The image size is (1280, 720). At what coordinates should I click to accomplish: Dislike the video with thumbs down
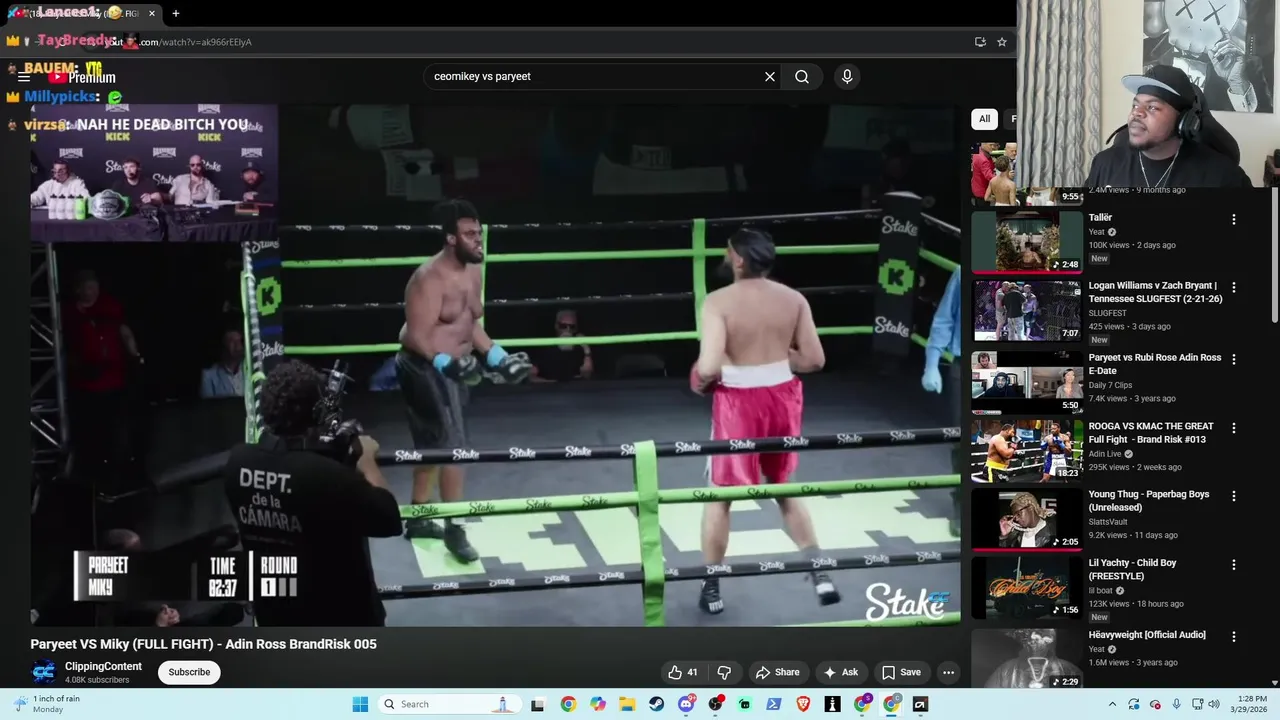724,672
